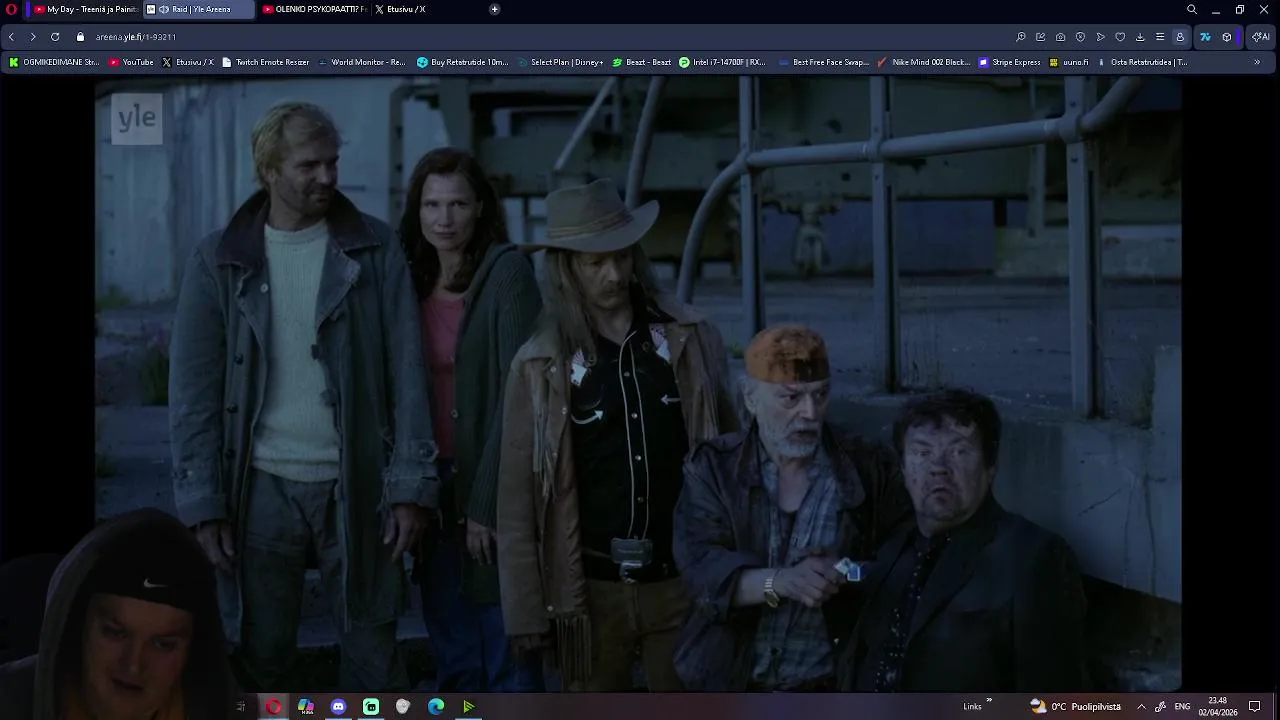Open the profile account icon
1280x720 pixels.
pyautogui.click(x=1180, y=37)
